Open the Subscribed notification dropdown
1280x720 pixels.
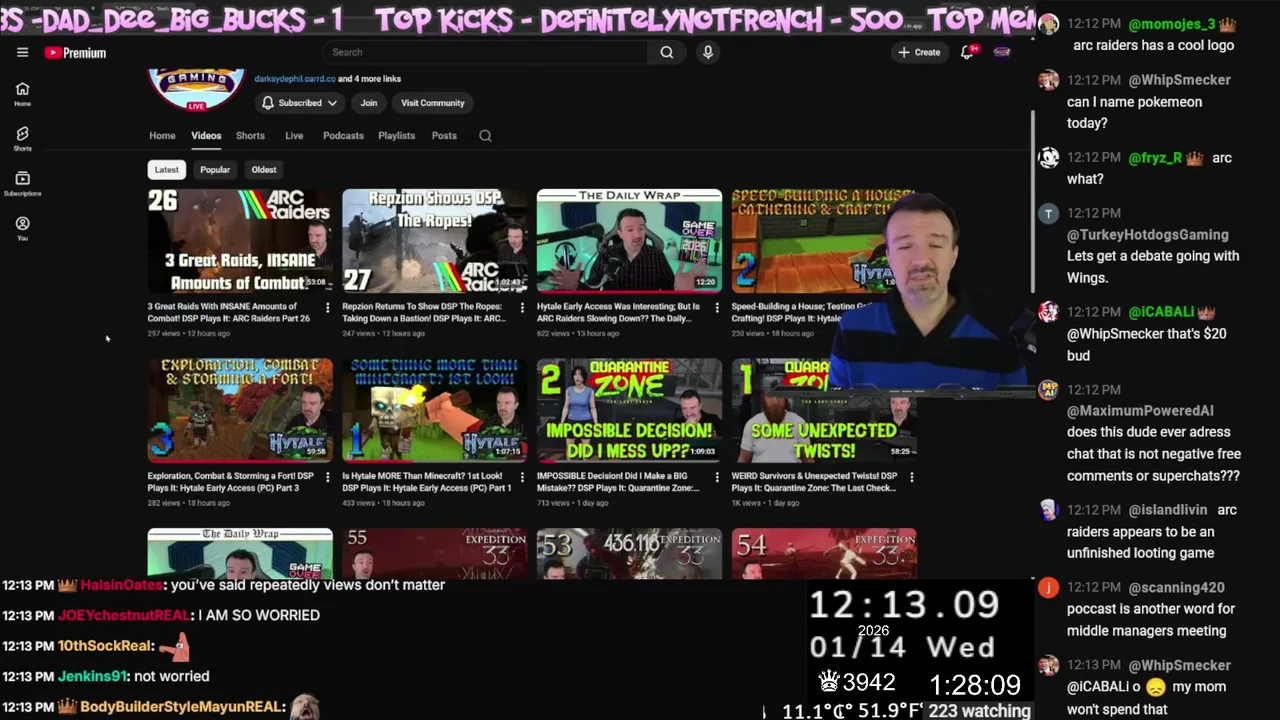pyautogui.click(x=298, y=103)
